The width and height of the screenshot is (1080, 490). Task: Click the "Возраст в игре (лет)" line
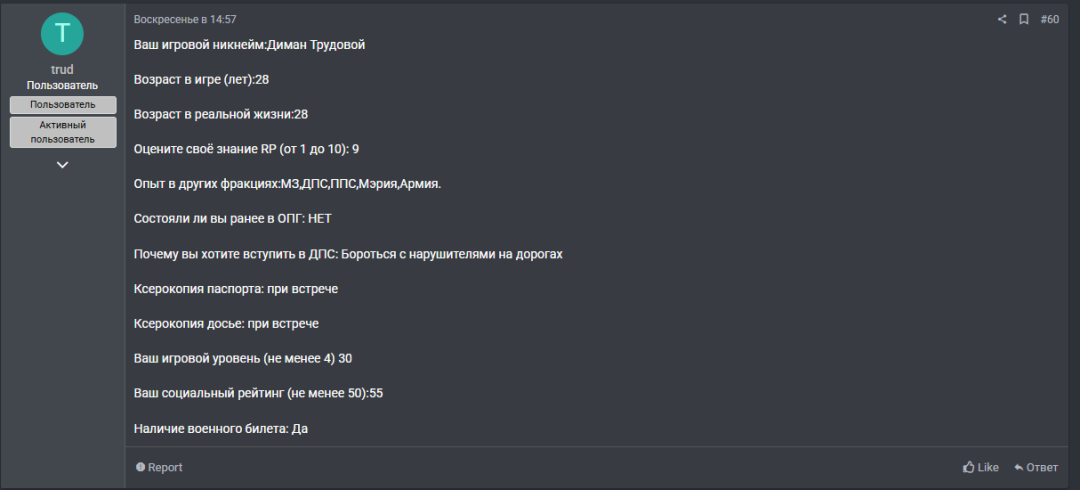[201, 79]
